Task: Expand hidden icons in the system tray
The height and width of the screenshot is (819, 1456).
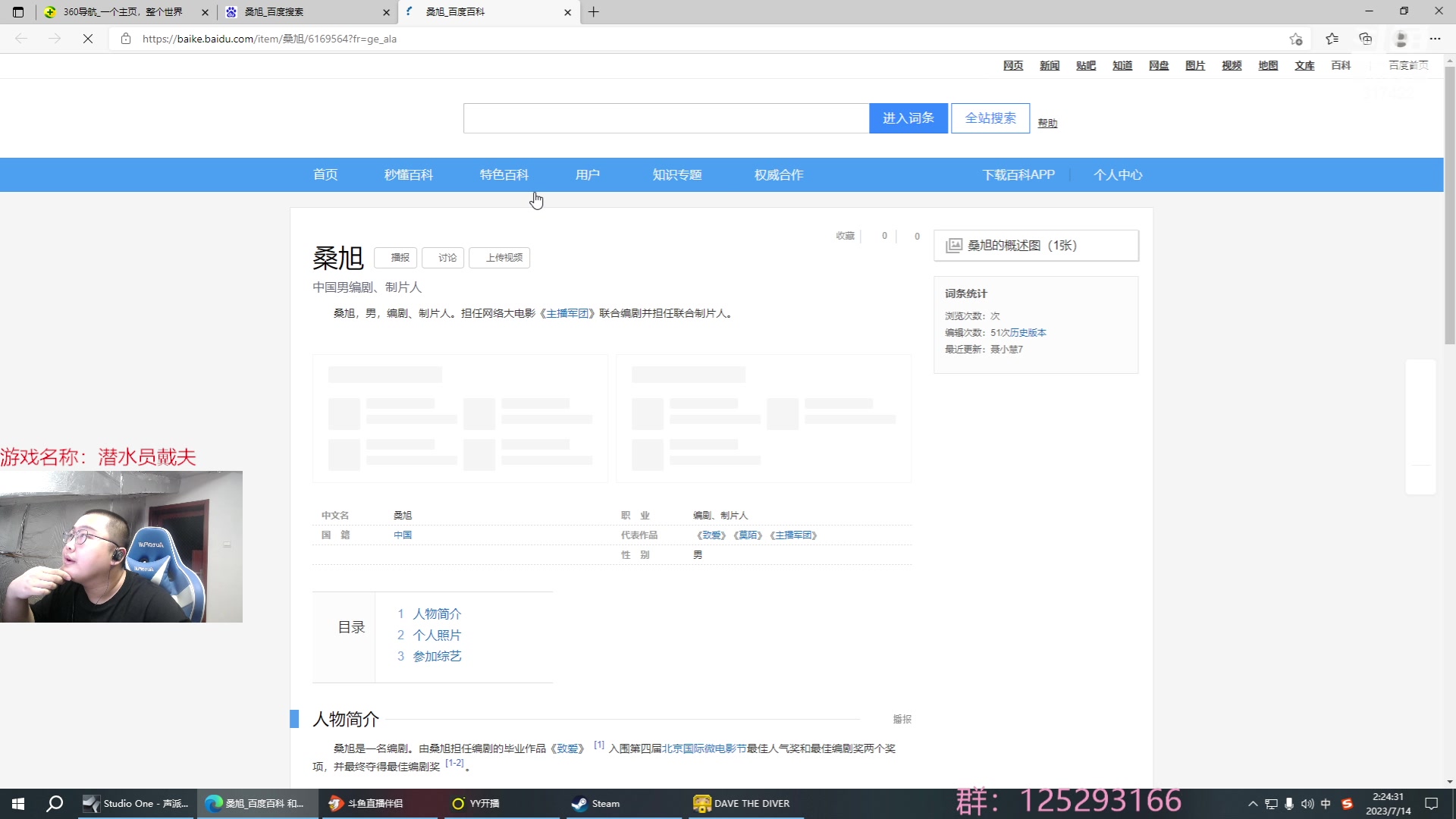Action: (x=1253, y=803)
